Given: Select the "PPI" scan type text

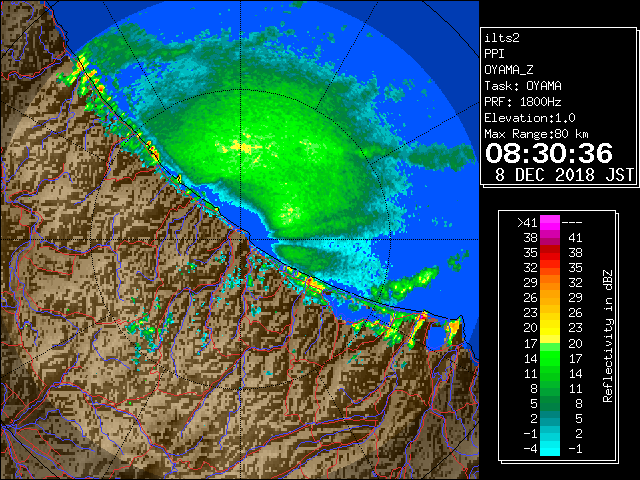Looking at the screenshot, I should [494, 54].
